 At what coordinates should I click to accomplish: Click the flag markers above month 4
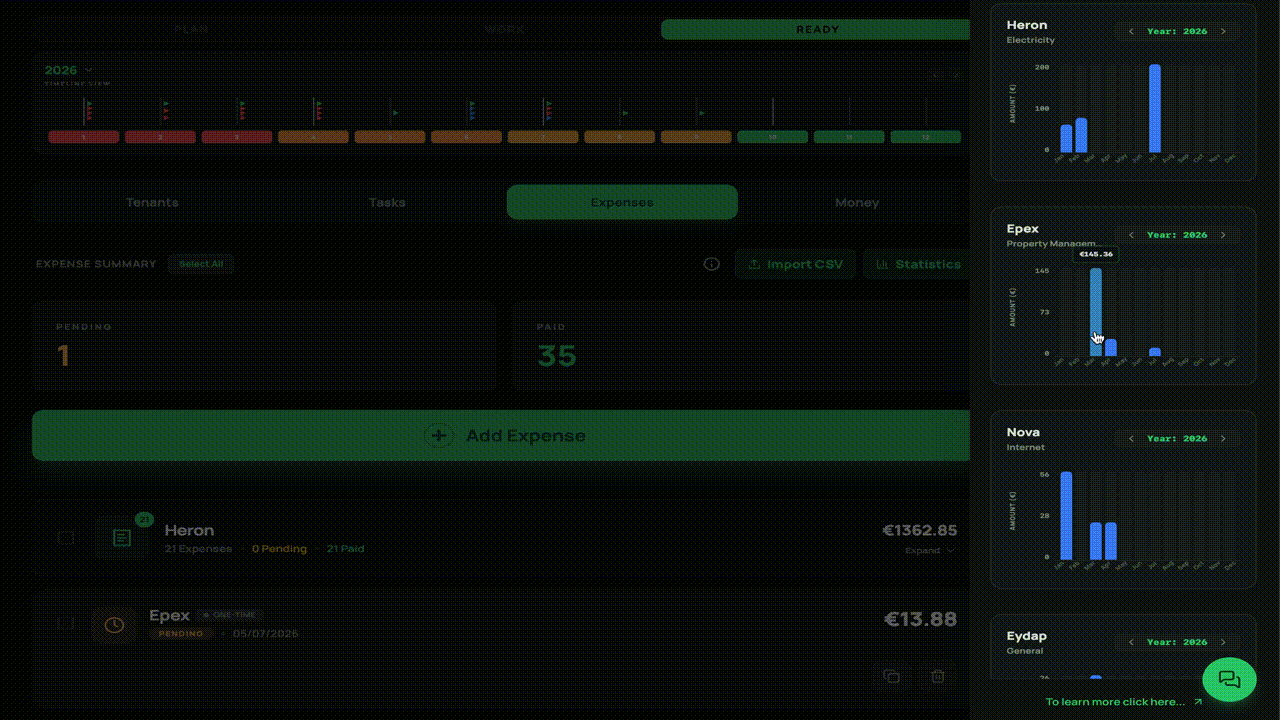tap(318, 111)
